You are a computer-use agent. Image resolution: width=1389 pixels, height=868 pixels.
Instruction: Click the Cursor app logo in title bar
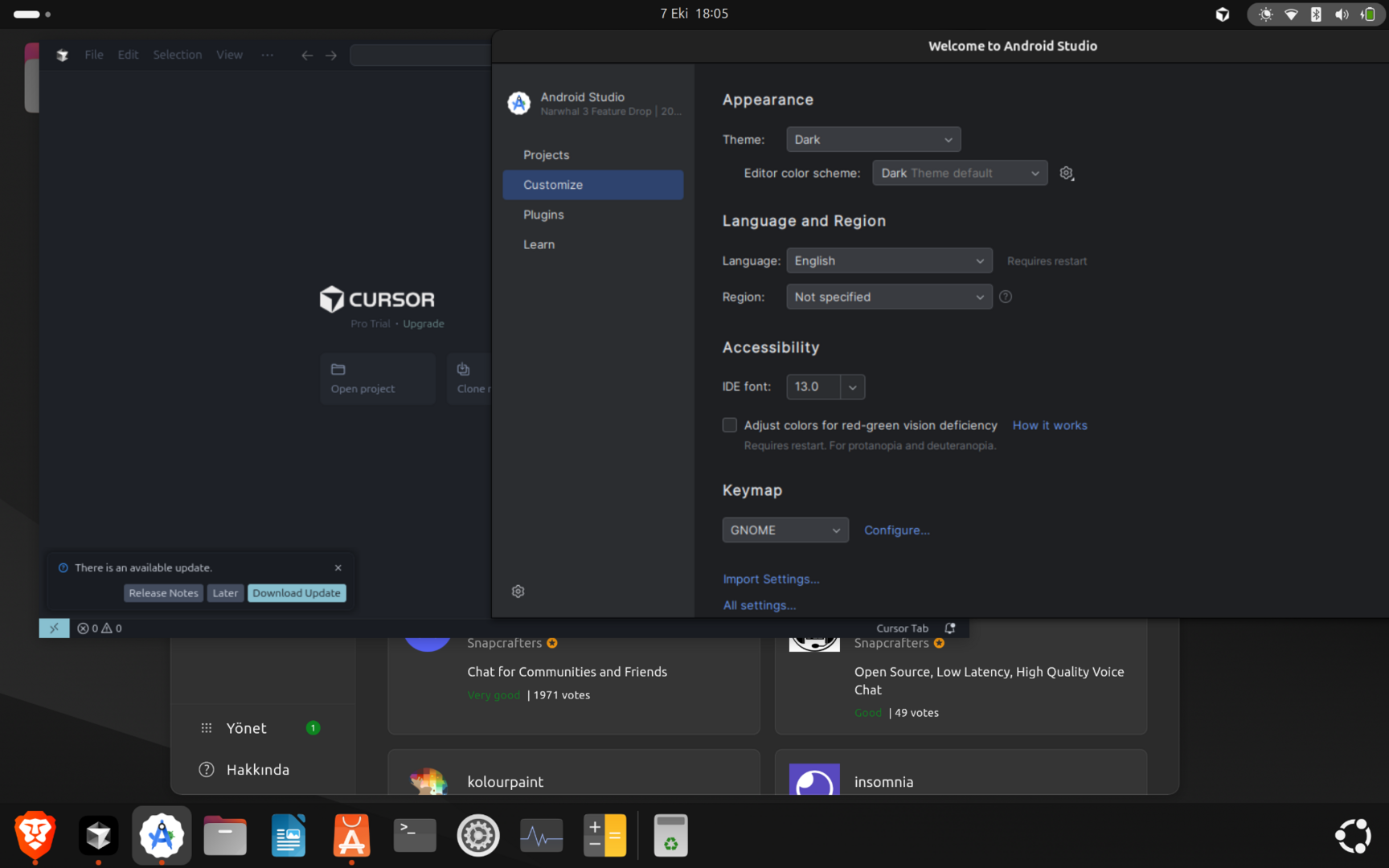(63, 55)
